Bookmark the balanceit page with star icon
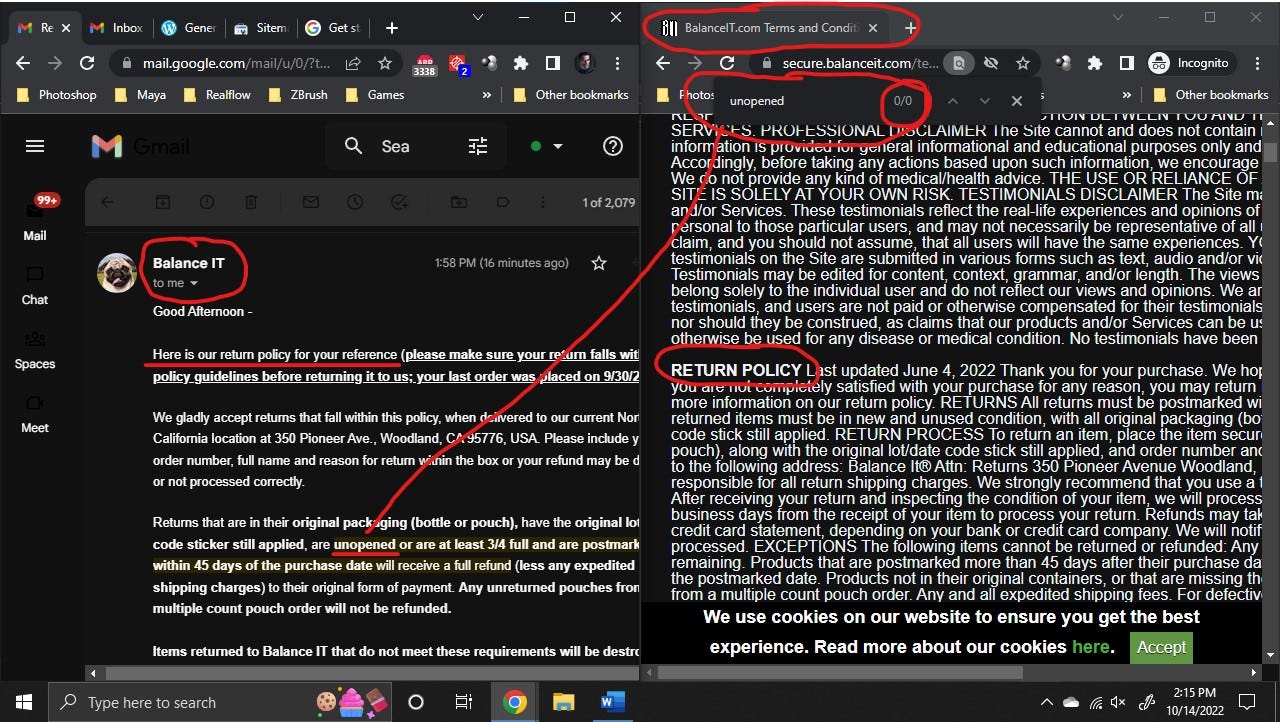Image resolution: width=1280 pixels, height=722 pixels. tap(1023, 63)
